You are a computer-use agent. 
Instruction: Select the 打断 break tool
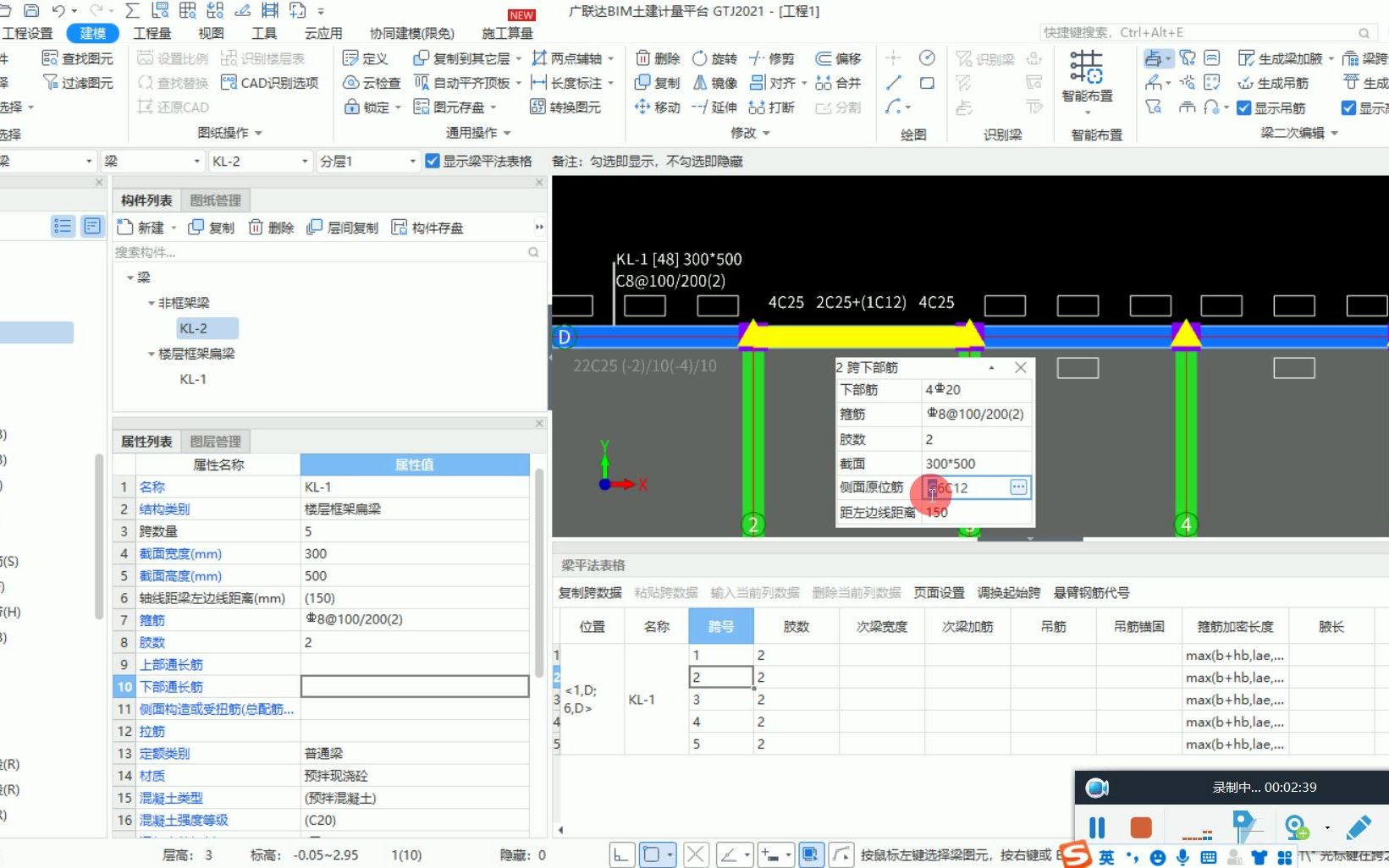coord(772,107)
